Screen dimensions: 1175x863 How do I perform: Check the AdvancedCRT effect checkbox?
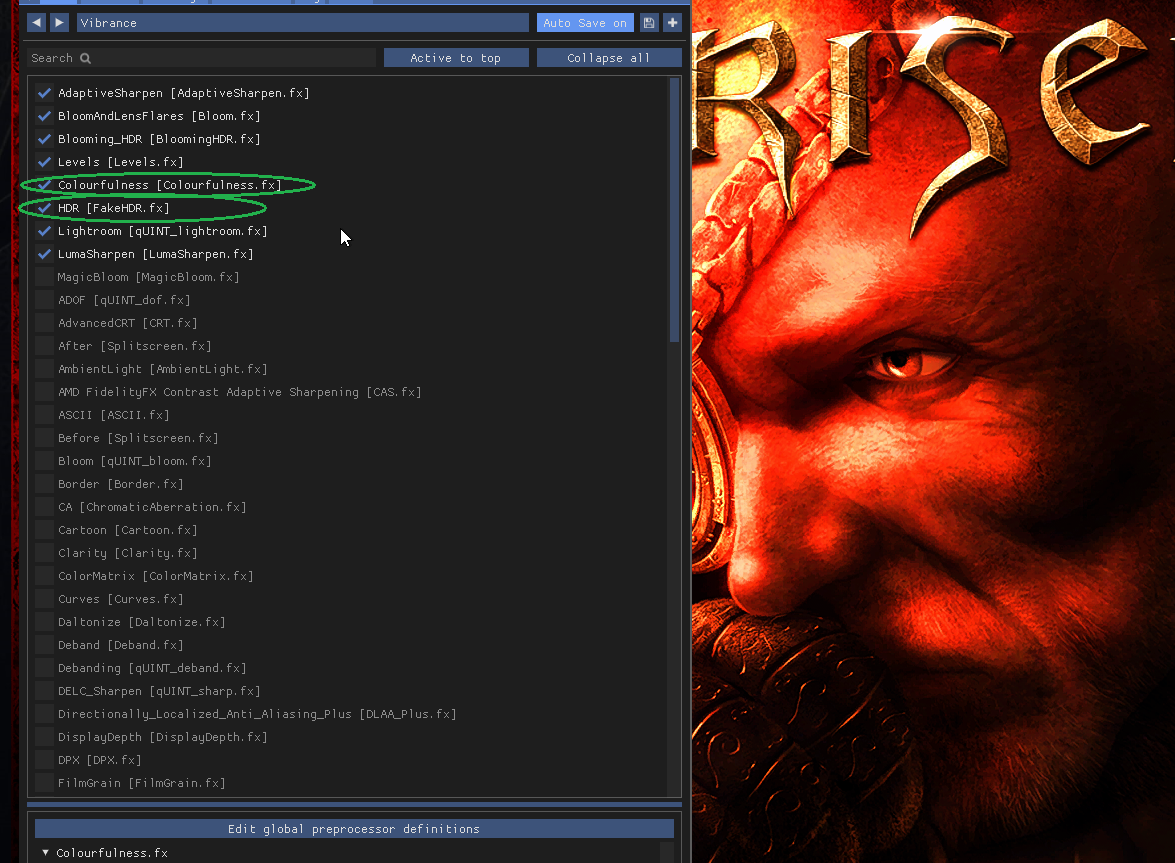coord(44,323)
